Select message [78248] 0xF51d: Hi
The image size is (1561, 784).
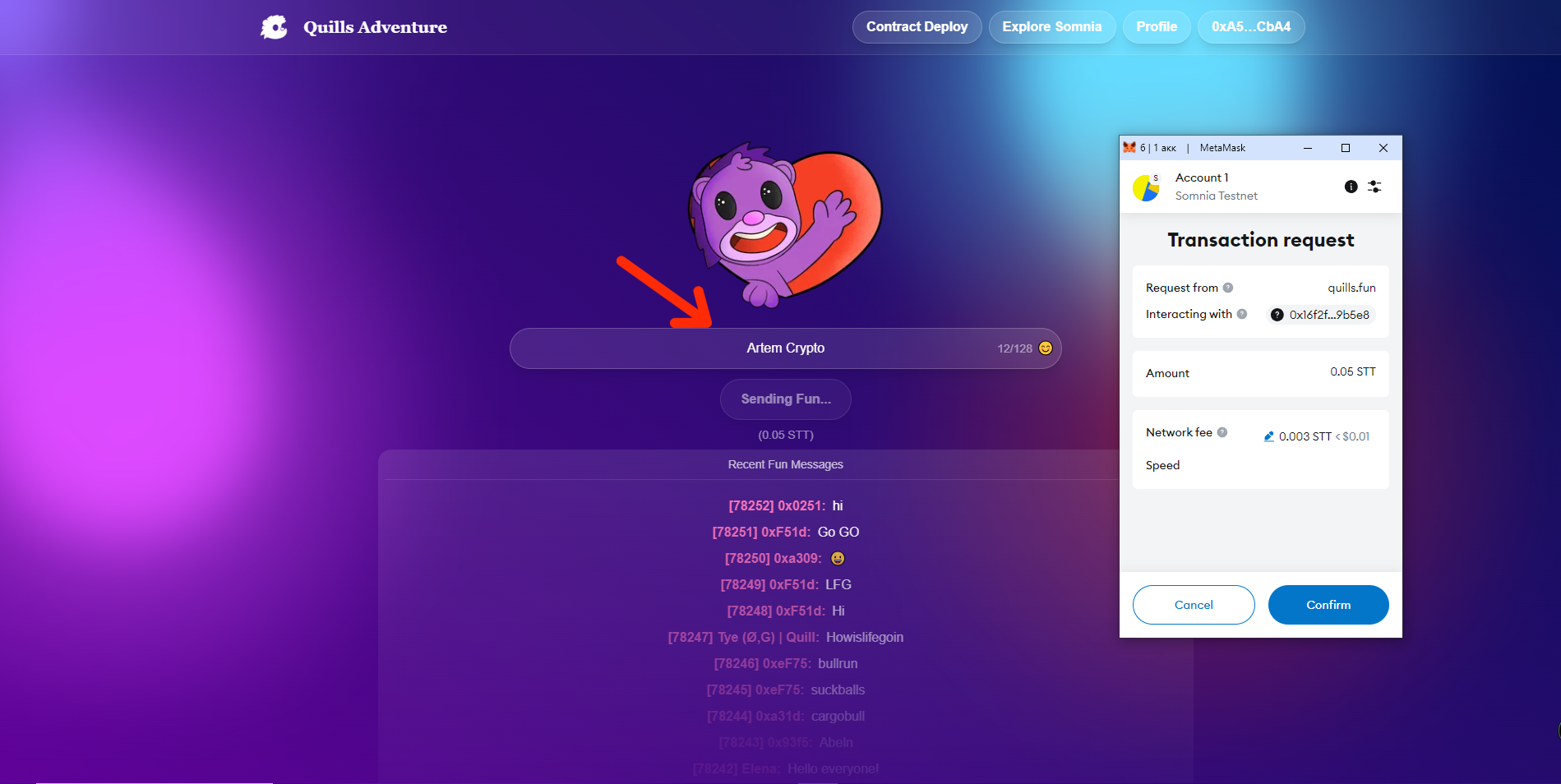point(786,611)
